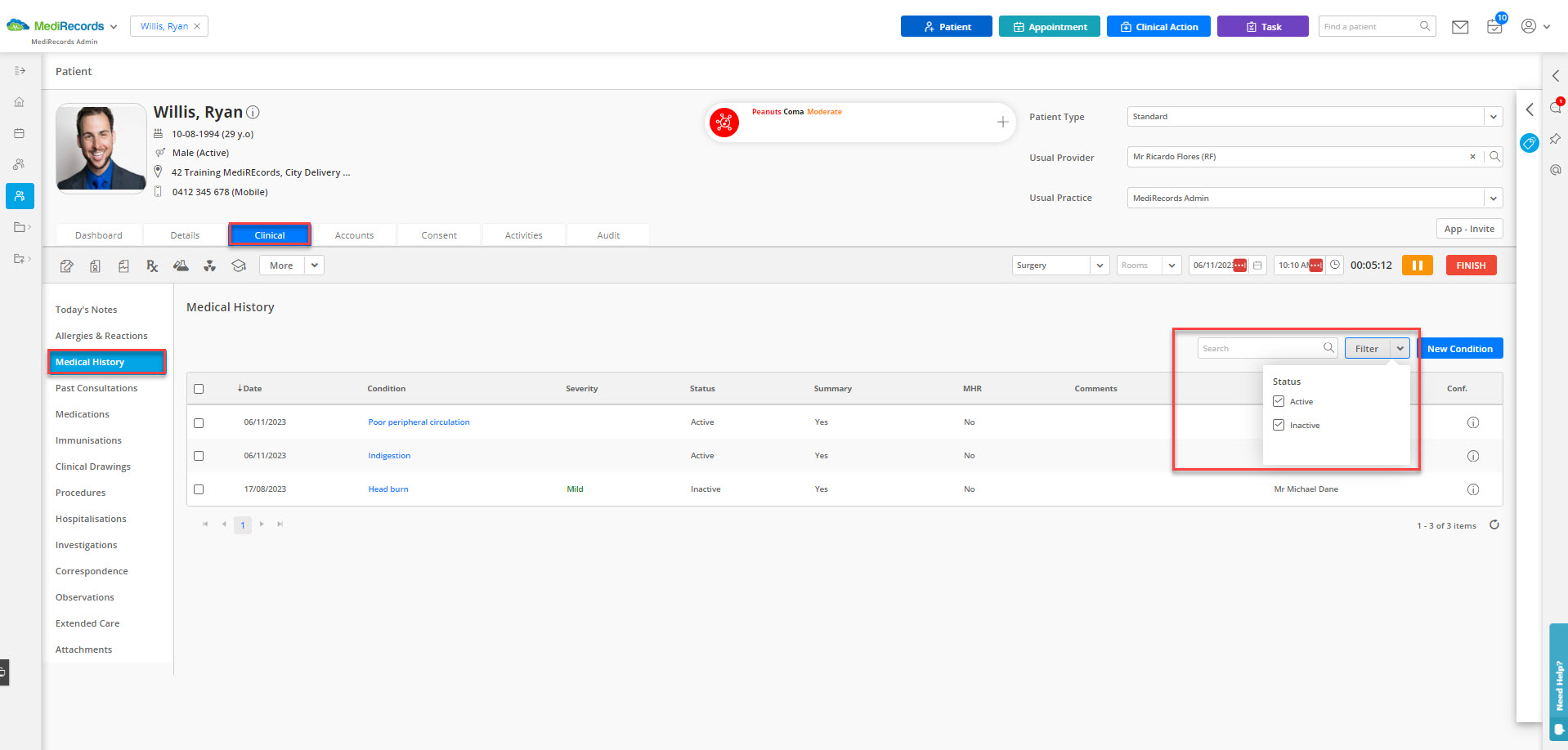Image resolution: width=1568 pixels, height=750 pixels.
Task: Select all rows with the header checkbox
Action: (199, 389)
